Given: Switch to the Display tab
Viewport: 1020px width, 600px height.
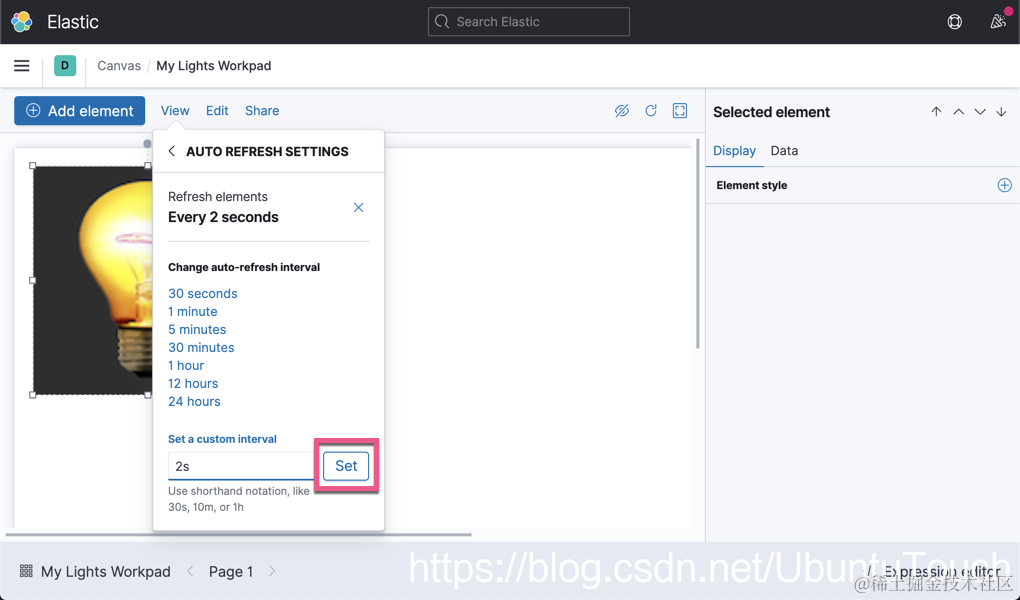Looking at the screenshot, I should (734, 150).
